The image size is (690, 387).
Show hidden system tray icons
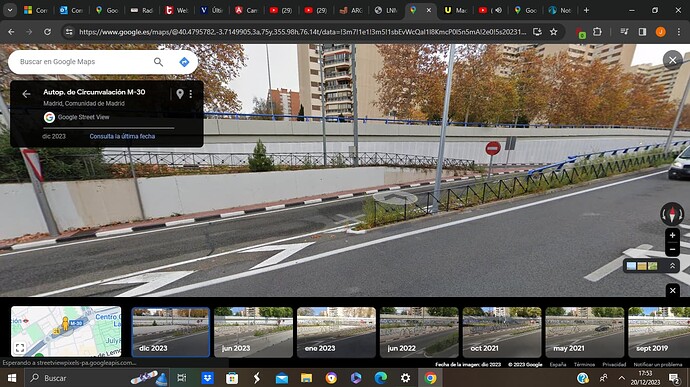coord(621,378)
